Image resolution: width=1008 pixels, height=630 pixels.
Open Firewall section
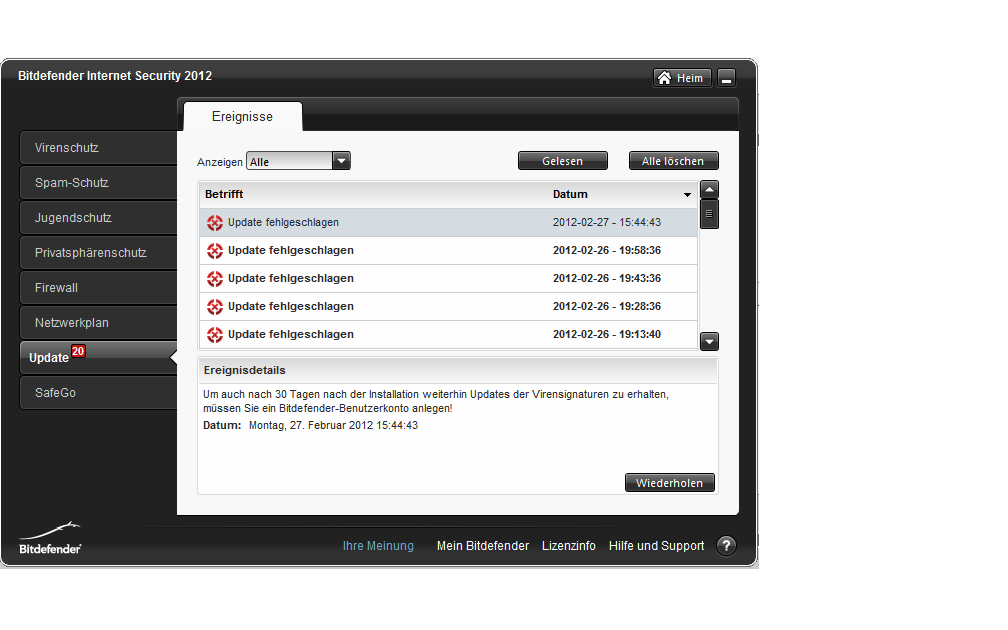tap(98, 288)
